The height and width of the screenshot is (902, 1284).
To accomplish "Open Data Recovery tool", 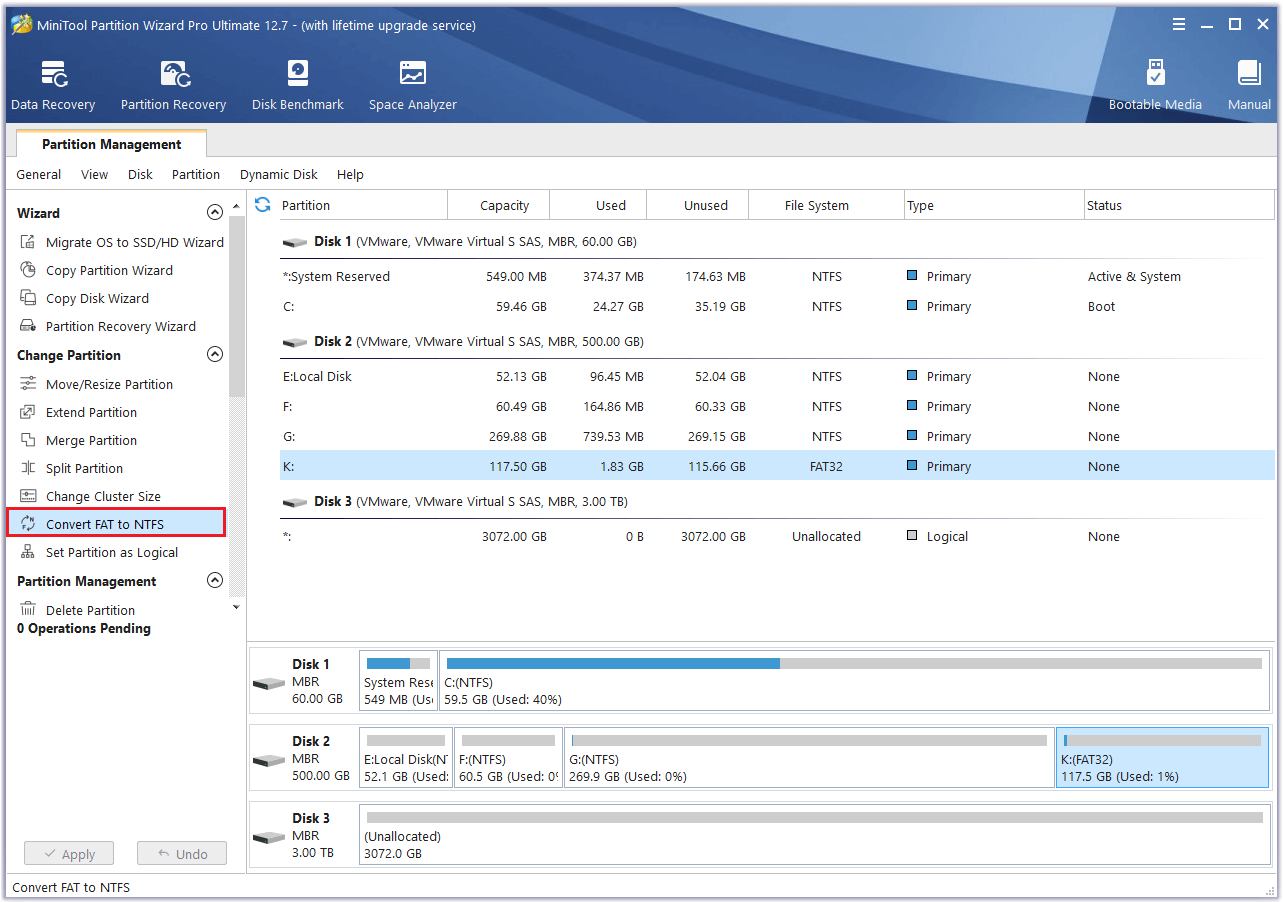I will click(x=53, y=86).
